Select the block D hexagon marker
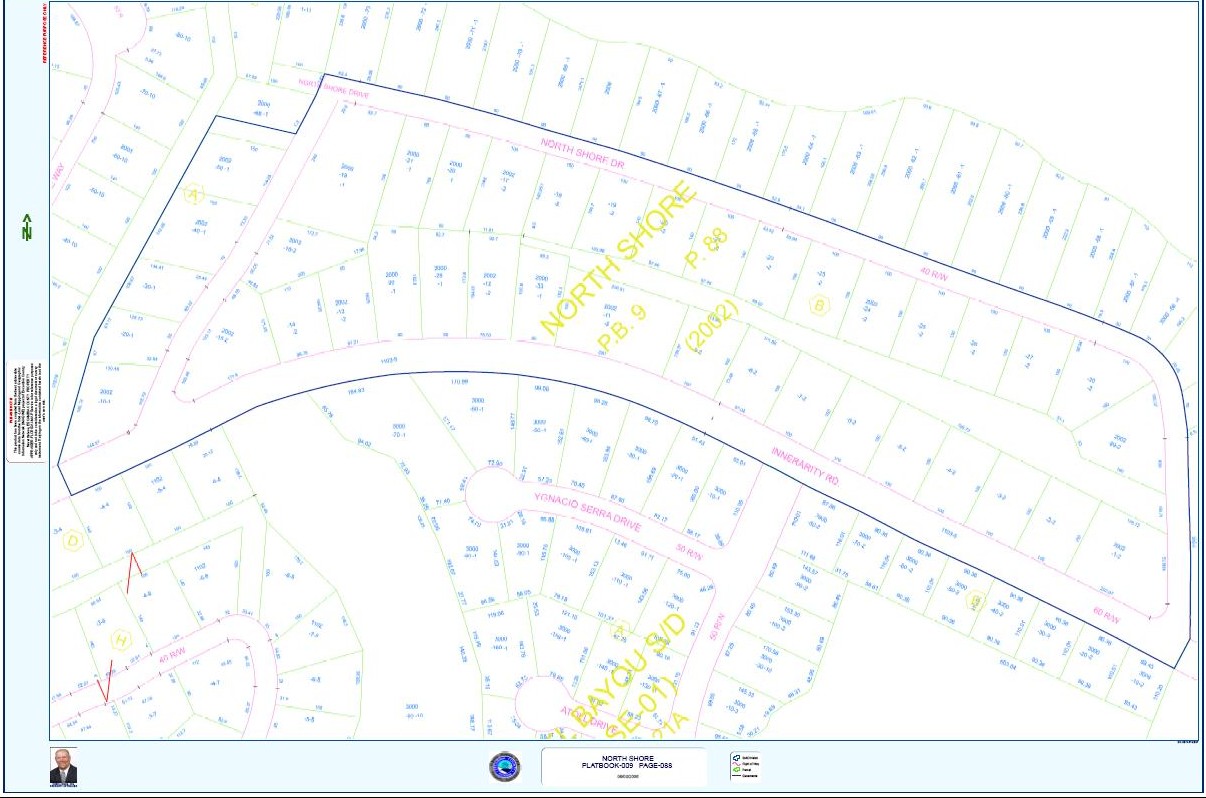 click(72, 542)
